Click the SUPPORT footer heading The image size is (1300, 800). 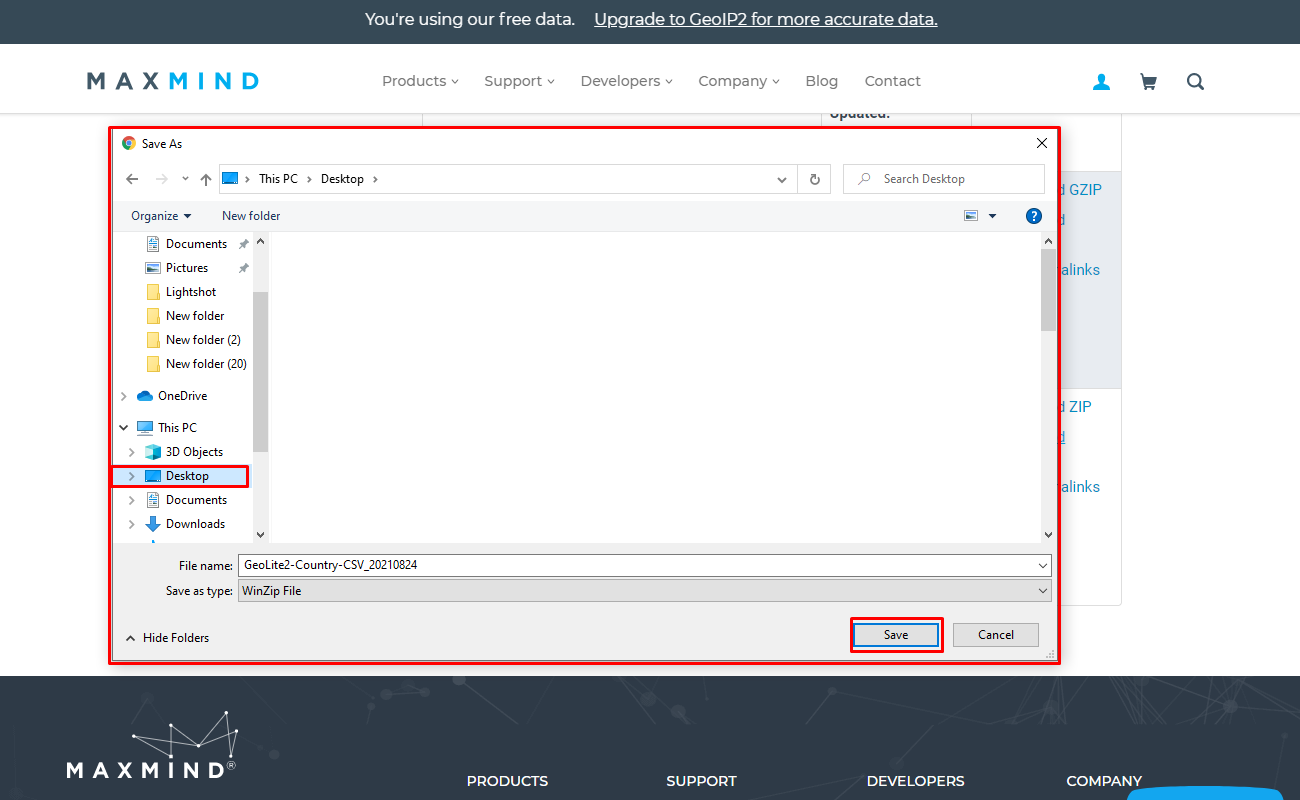pyautogui.click(x=701, y=781)
